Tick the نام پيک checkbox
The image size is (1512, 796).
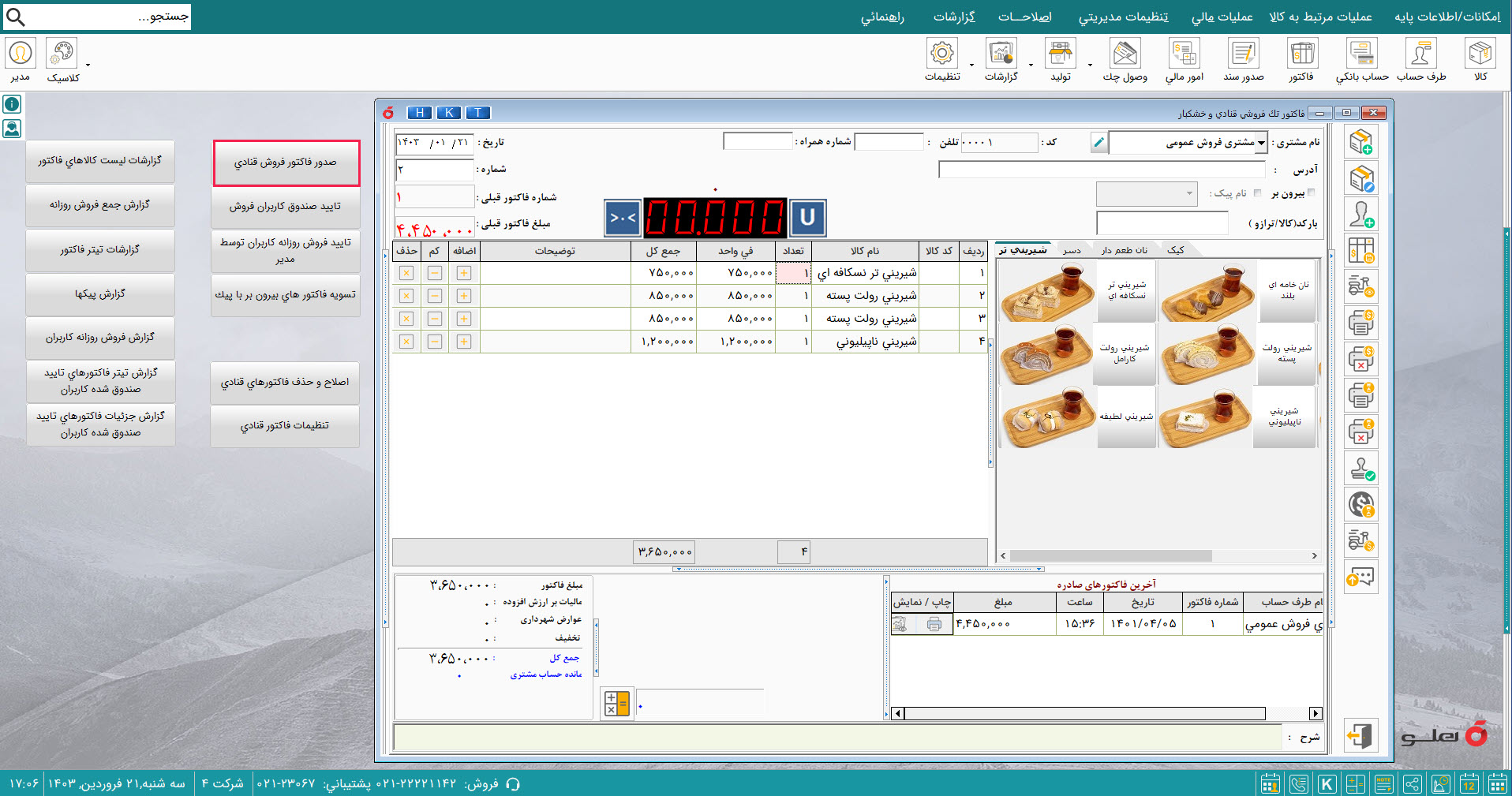coord(1257,192)
